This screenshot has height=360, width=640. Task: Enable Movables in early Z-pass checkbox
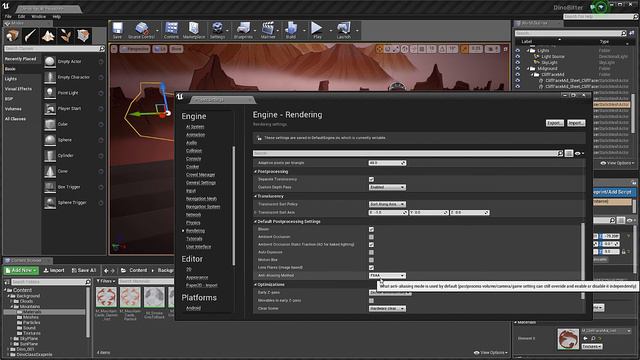[x=371, y=300]
